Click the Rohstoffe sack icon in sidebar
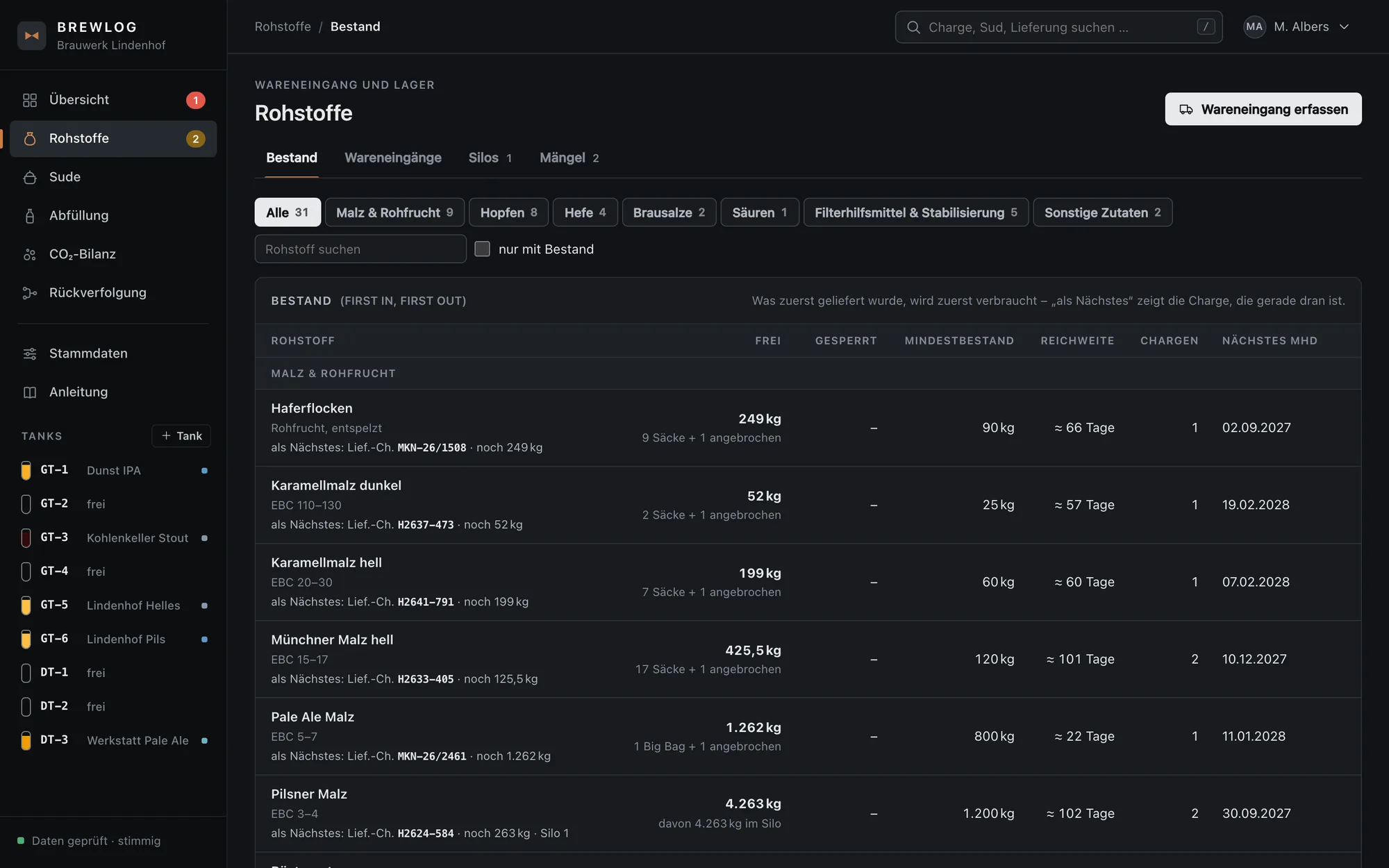 [x=29, y=139]
